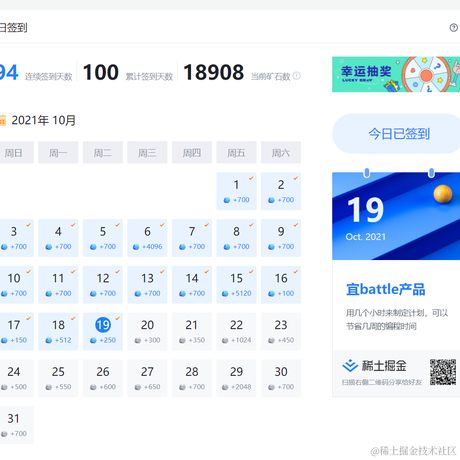Click calendar day 20 with +300
The height and width of the screenshot is (460, 460).
point(147,331)
